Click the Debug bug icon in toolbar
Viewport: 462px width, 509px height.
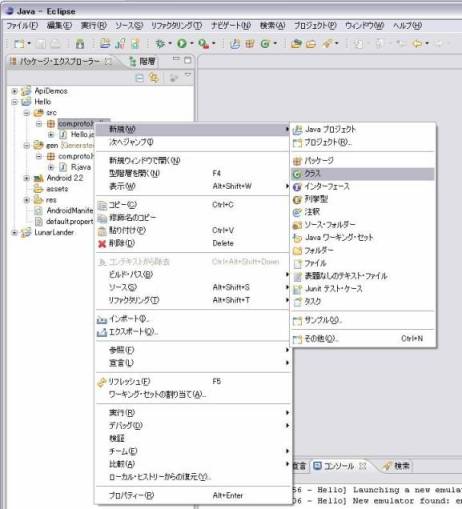[x=161, y=43]
